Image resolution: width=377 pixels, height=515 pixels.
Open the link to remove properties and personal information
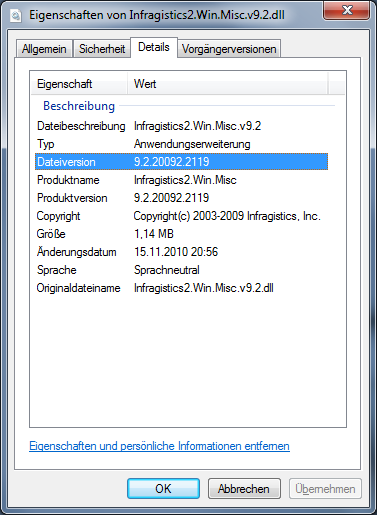coord(159,446)
